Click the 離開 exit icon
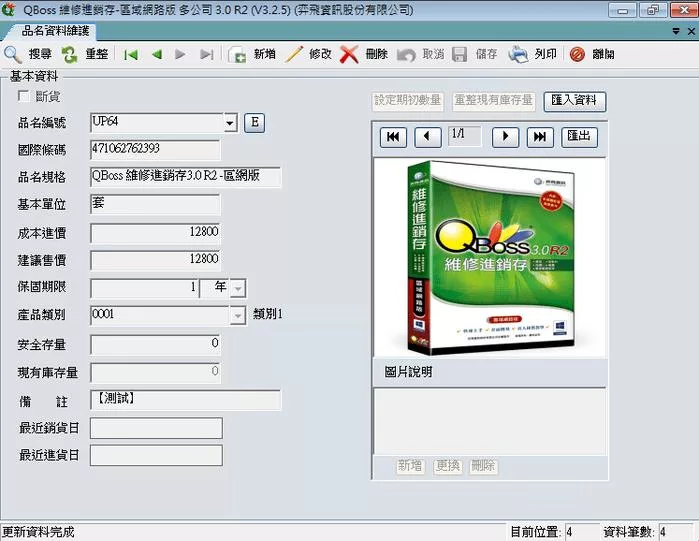This screenshot has height=541, width=699. click(x=577, y=54)
